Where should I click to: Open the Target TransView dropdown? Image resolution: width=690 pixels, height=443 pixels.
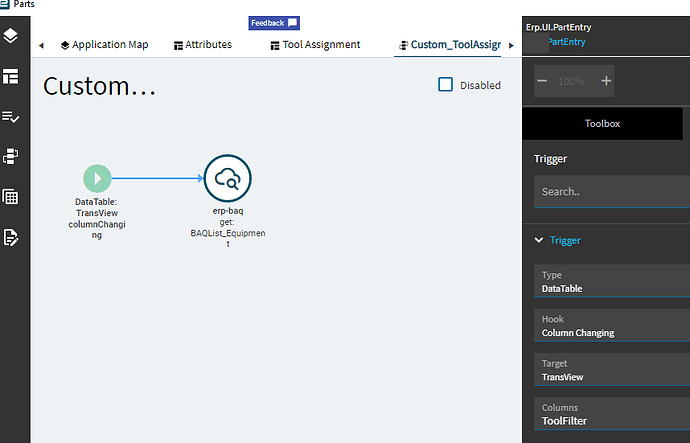click(612, 370)
